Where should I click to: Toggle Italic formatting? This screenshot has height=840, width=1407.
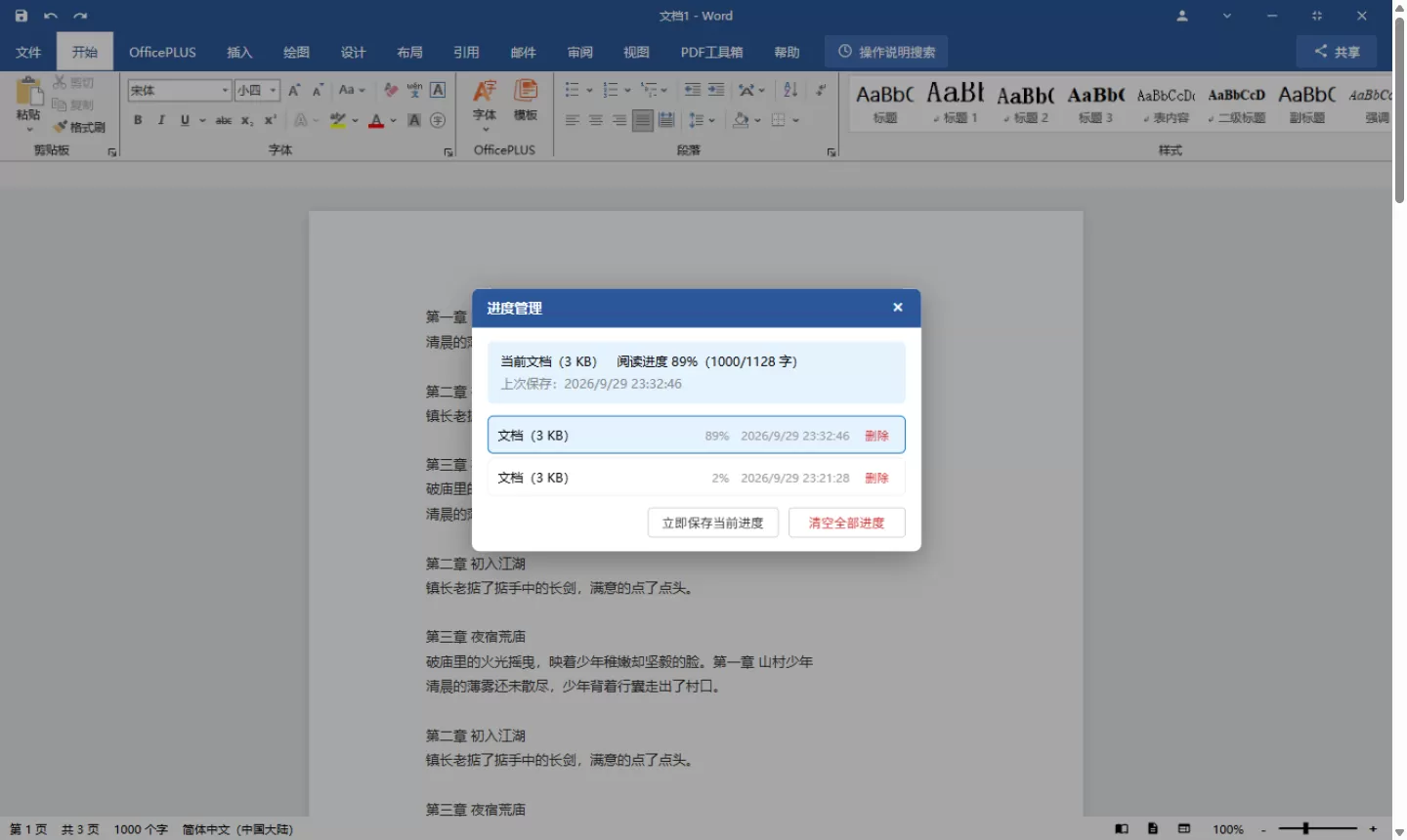[x=161, y=120]
